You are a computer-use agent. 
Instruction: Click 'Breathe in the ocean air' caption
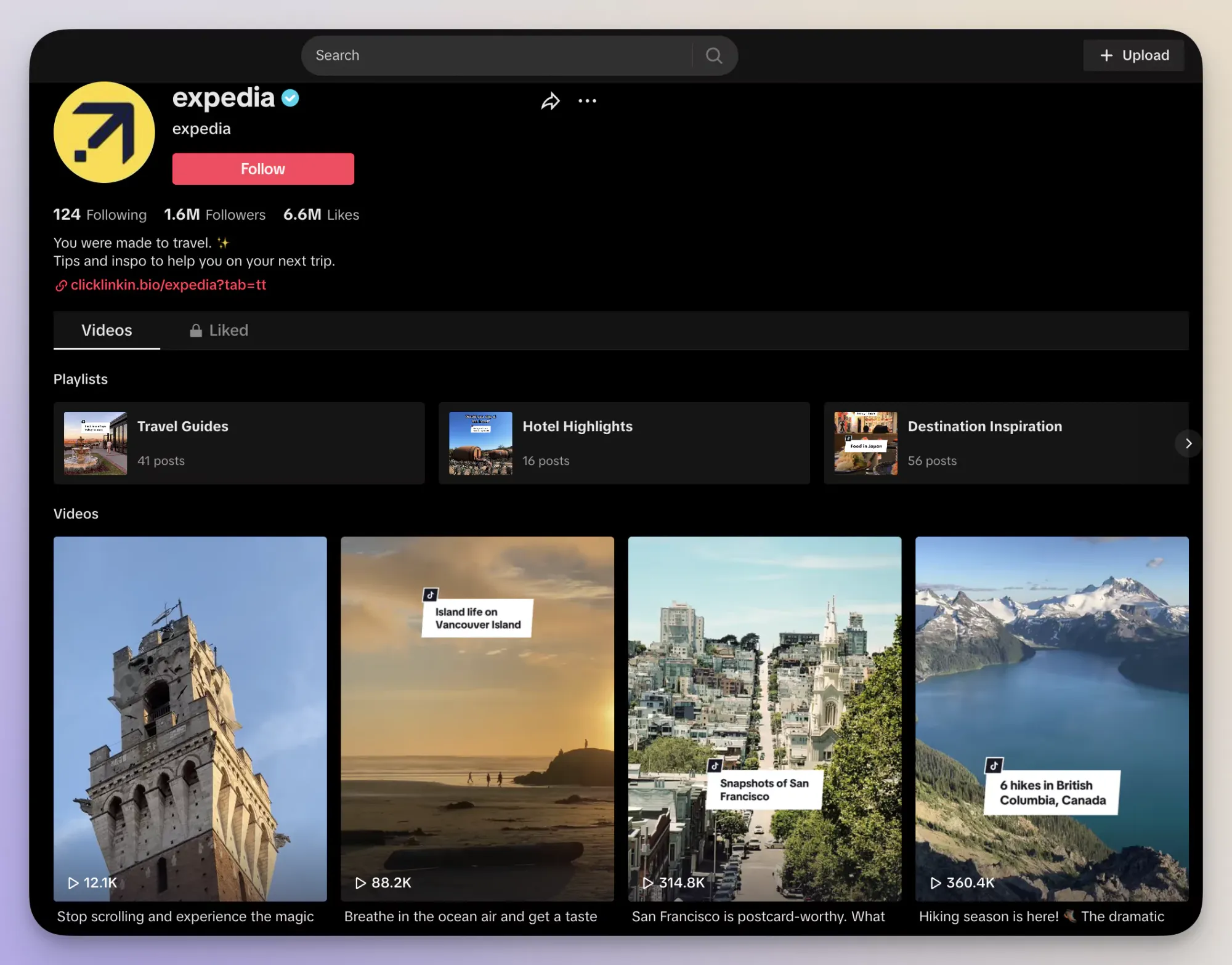coord(471,916)
